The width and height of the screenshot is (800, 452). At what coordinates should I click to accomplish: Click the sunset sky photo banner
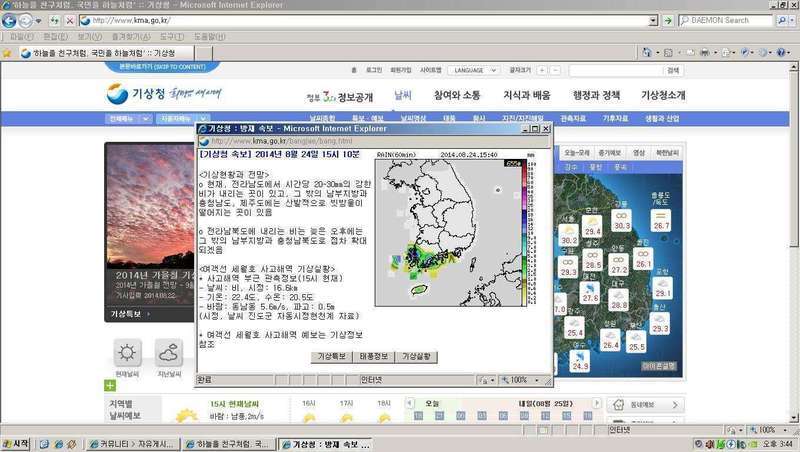pyautogui.click(x=149, y=205)
